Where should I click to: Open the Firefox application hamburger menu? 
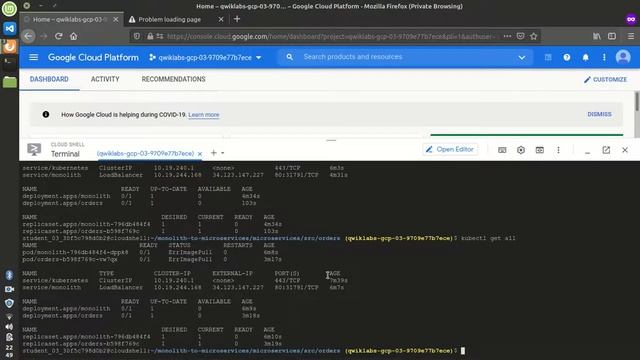[x=631, y=36]
